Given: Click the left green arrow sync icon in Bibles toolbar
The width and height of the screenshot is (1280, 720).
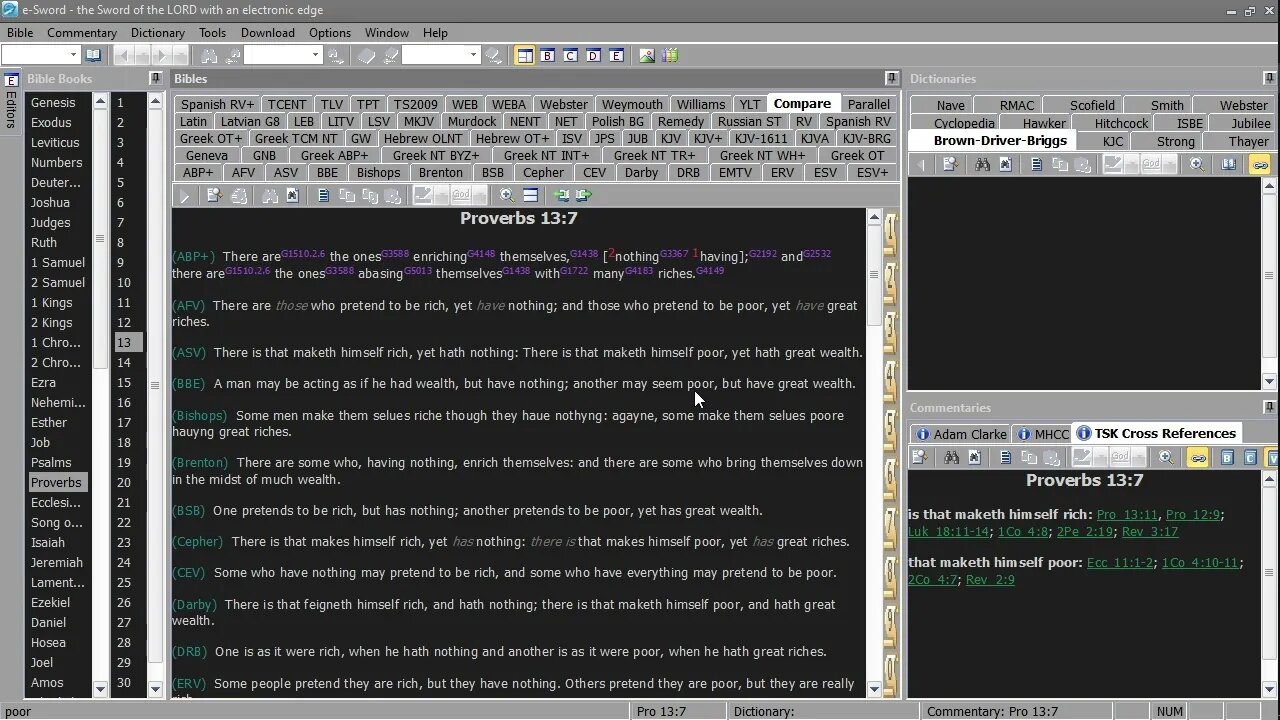Looking at the screenshot, I should pyautogui.click(x=562, y=196).
